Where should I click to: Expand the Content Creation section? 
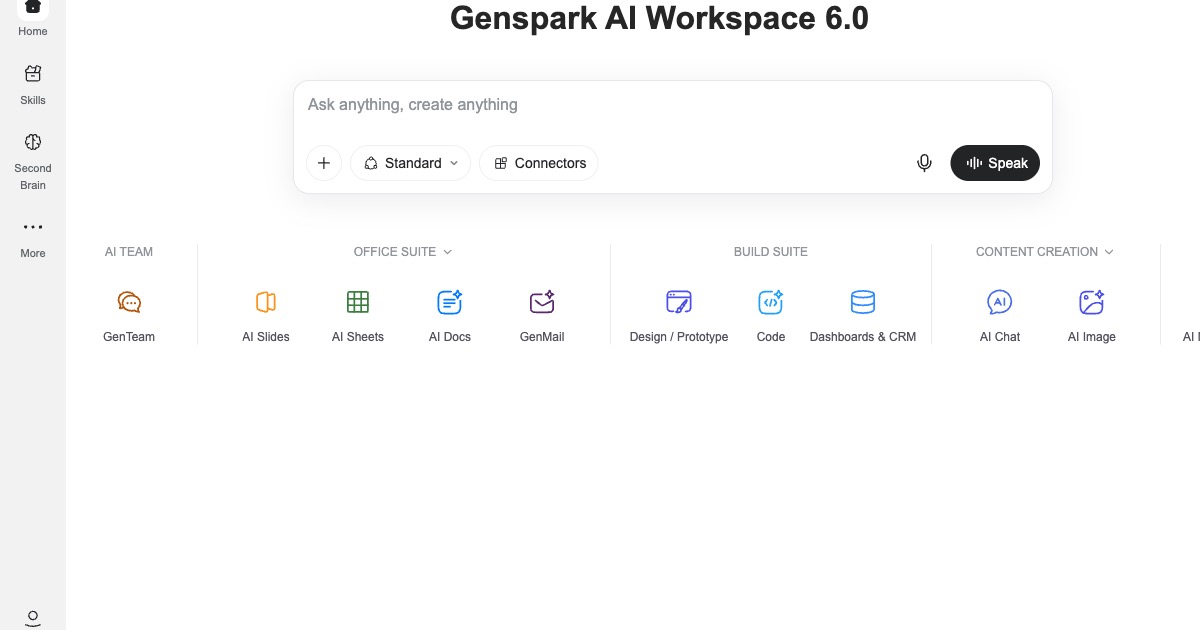(1045, 252)
